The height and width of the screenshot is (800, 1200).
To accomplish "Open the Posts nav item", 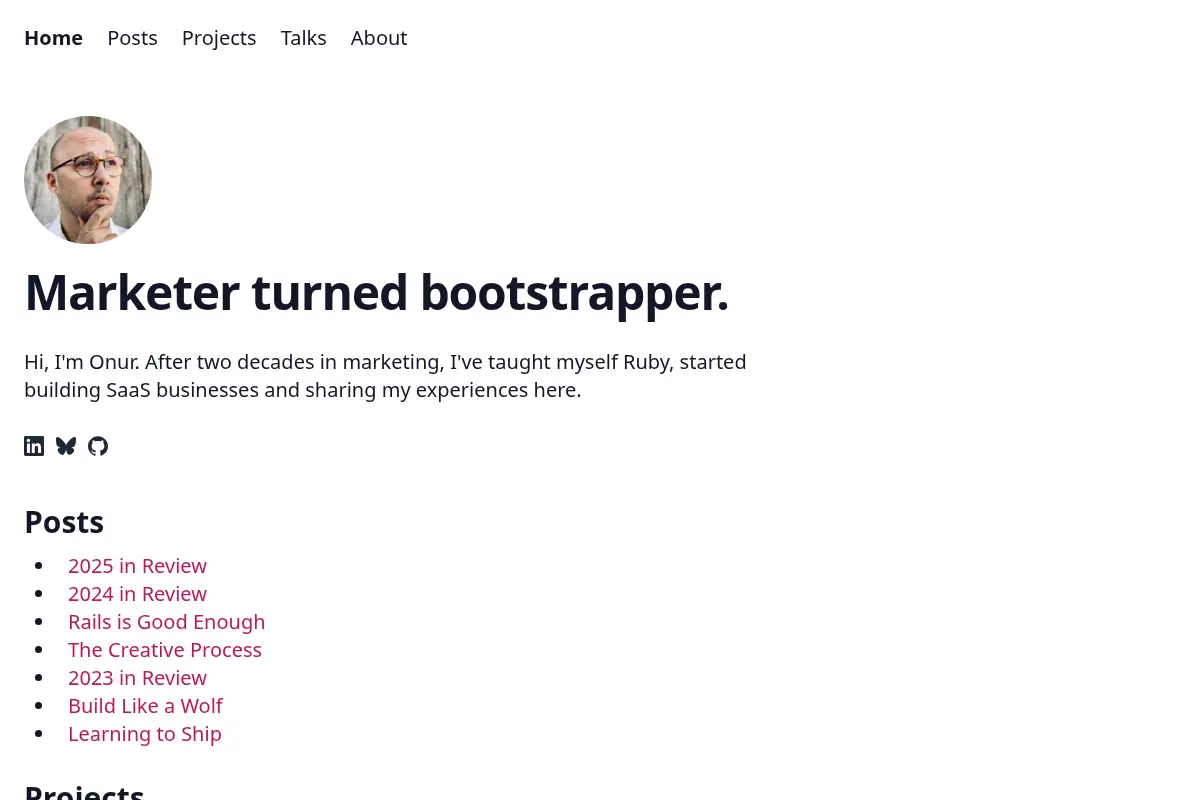I will [x=133, y=38].
